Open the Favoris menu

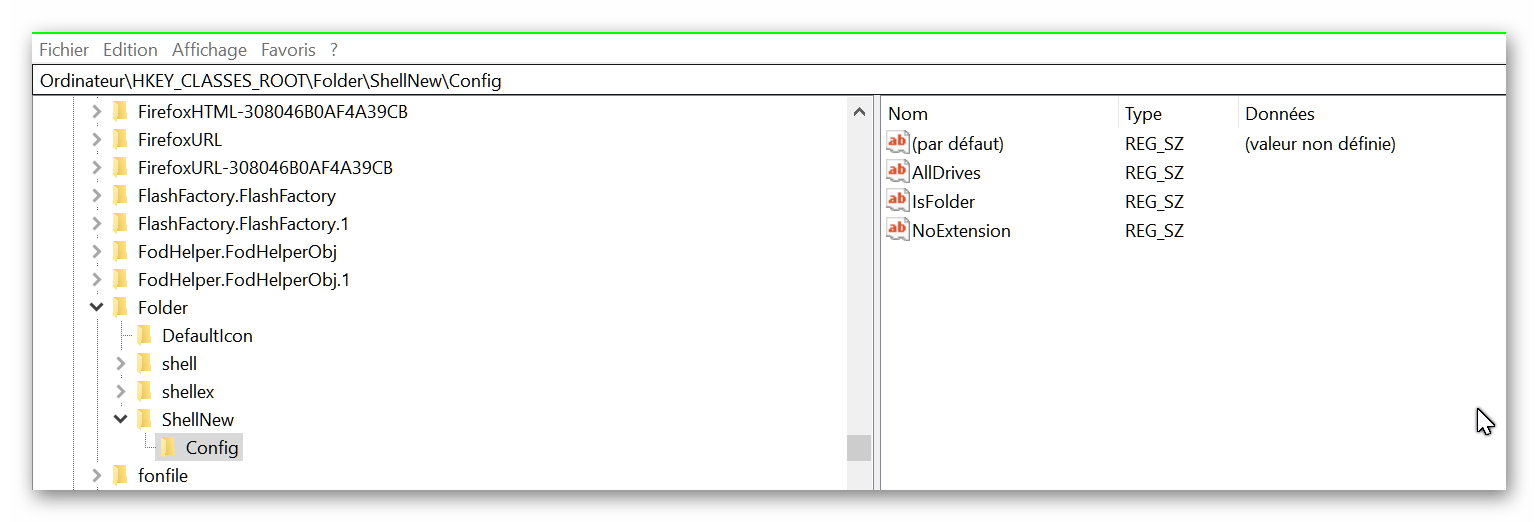(288, 49)
